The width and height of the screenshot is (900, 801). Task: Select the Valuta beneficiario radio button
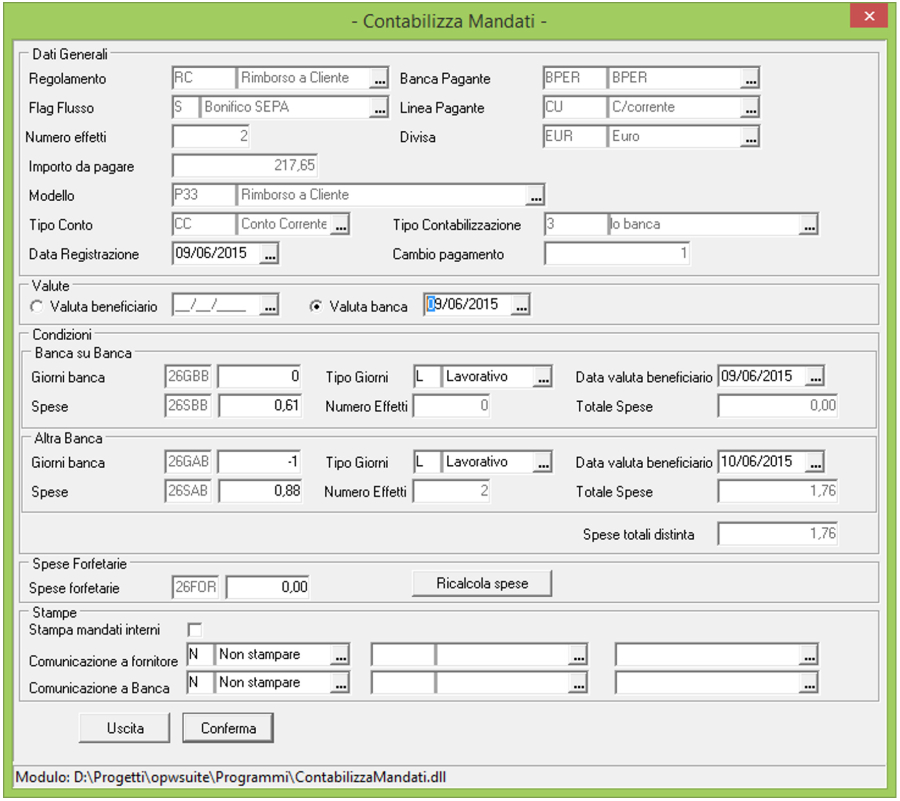(x=37, y=307)
